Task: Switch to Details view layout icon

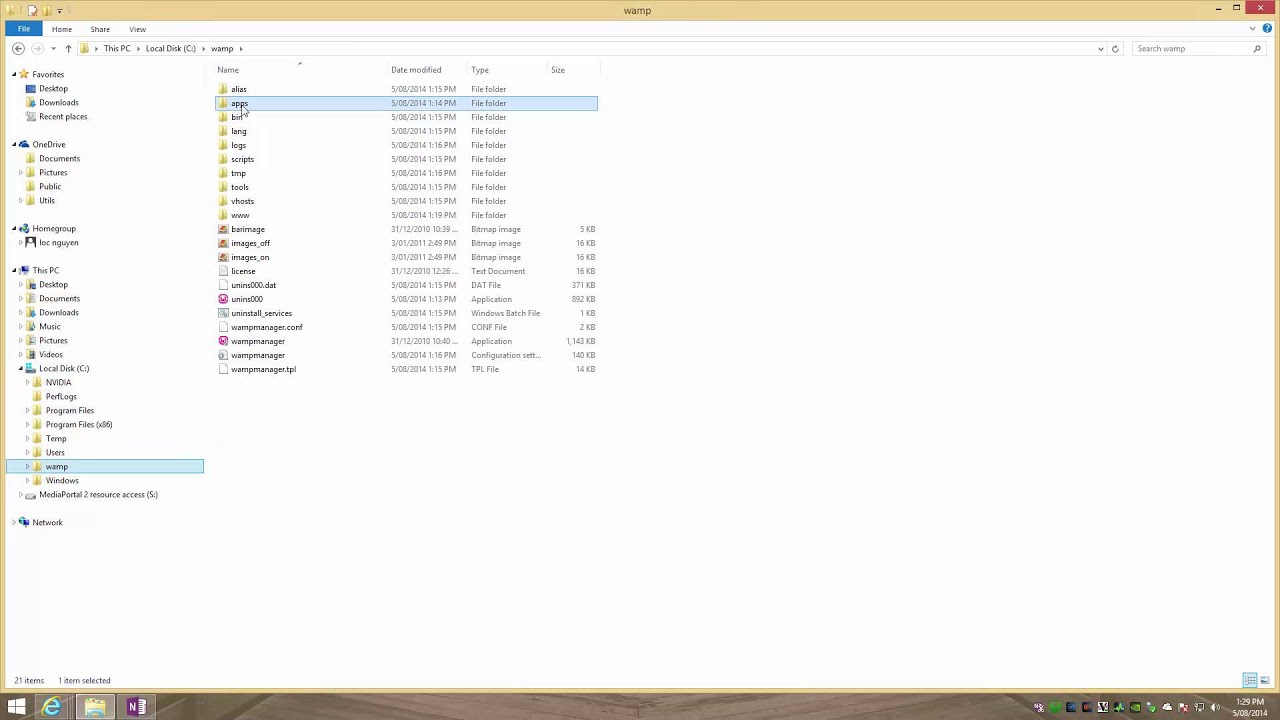Action: tap(1250, 680)
